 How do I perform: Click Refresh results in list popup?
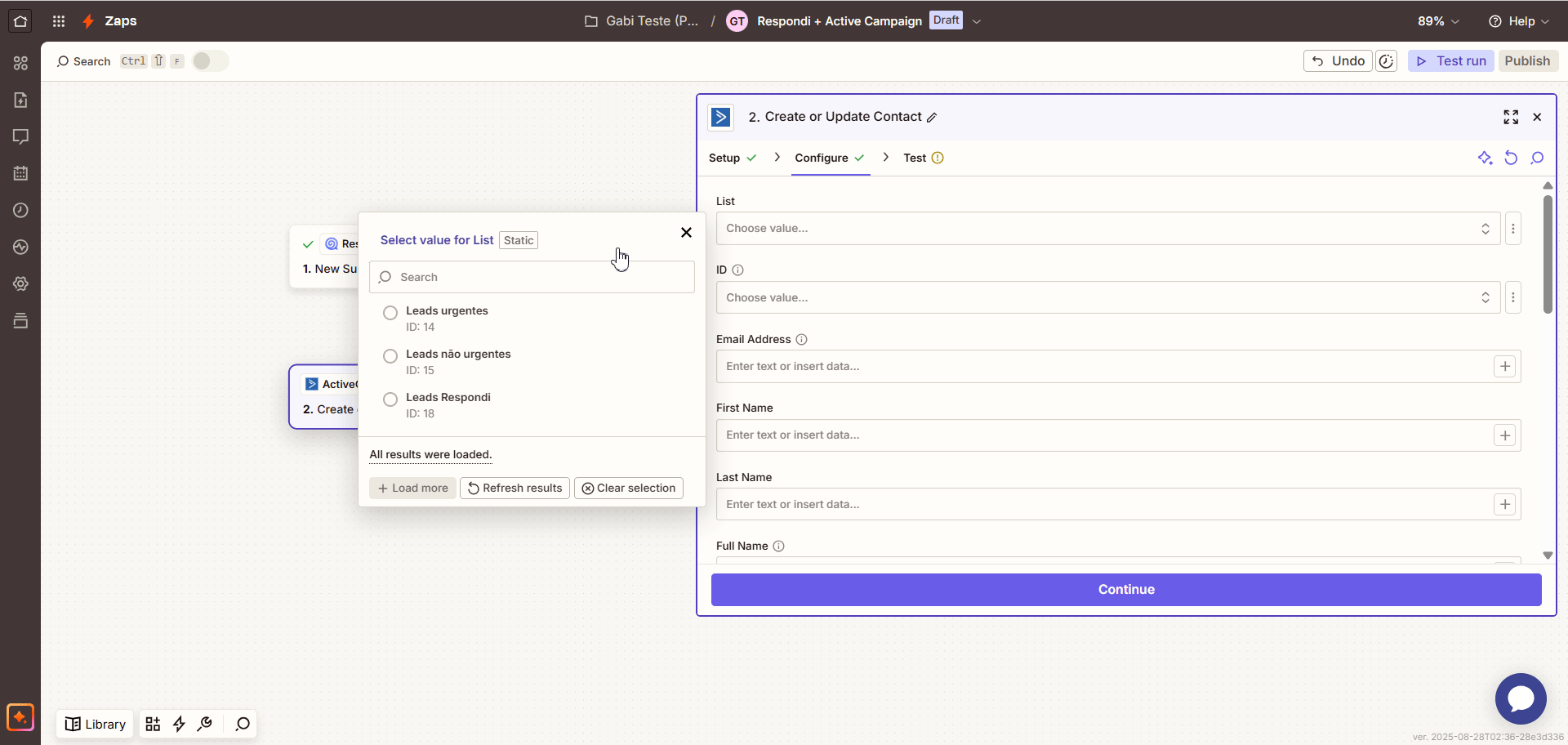coord(514,488)
